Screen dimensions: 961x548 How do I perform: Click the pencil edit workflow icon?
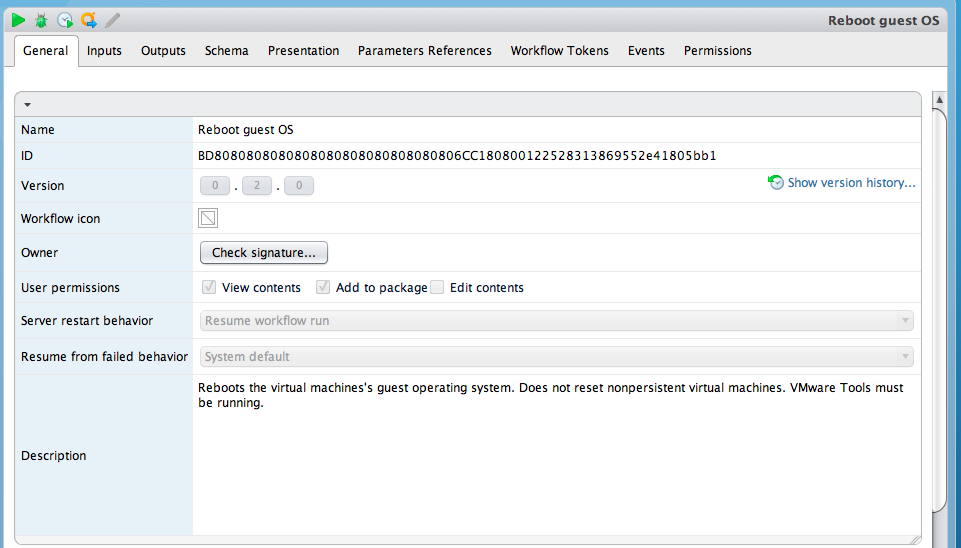113,20
